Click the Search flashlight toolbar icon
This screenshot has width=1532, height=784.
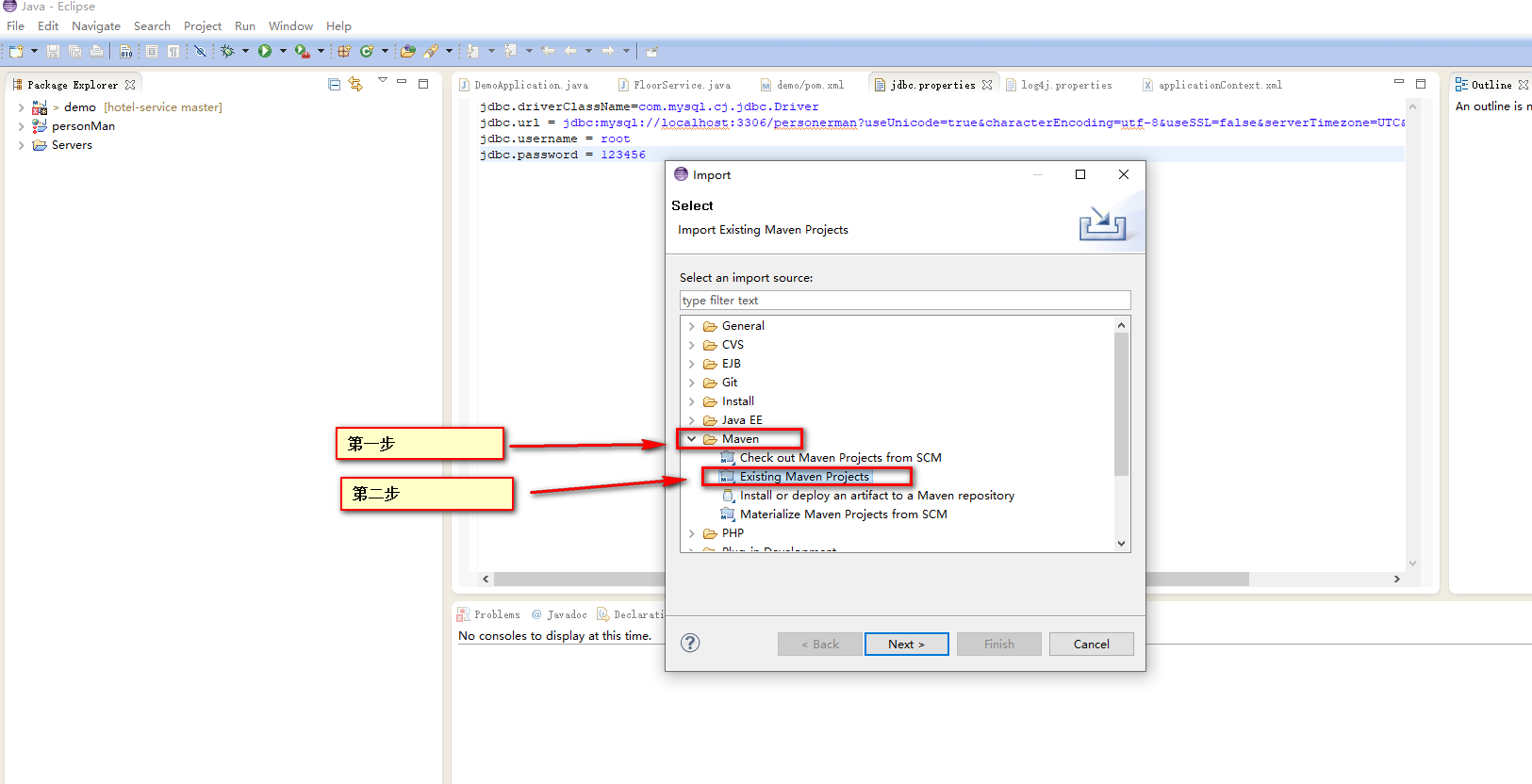(x=431, y=51)
